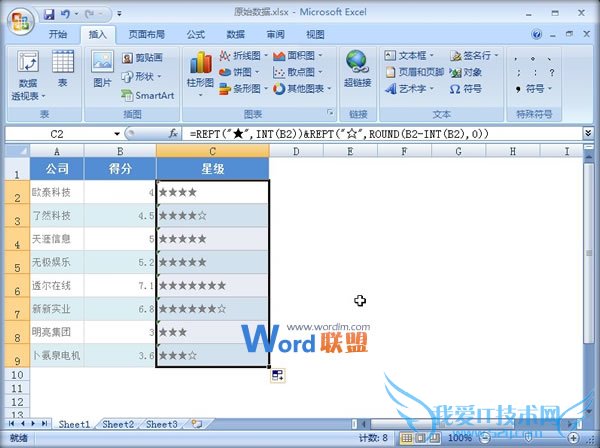This screenshot has height=448, width=600.
Task: Click the zoom in plus button
Action: [x=573, y=438]
